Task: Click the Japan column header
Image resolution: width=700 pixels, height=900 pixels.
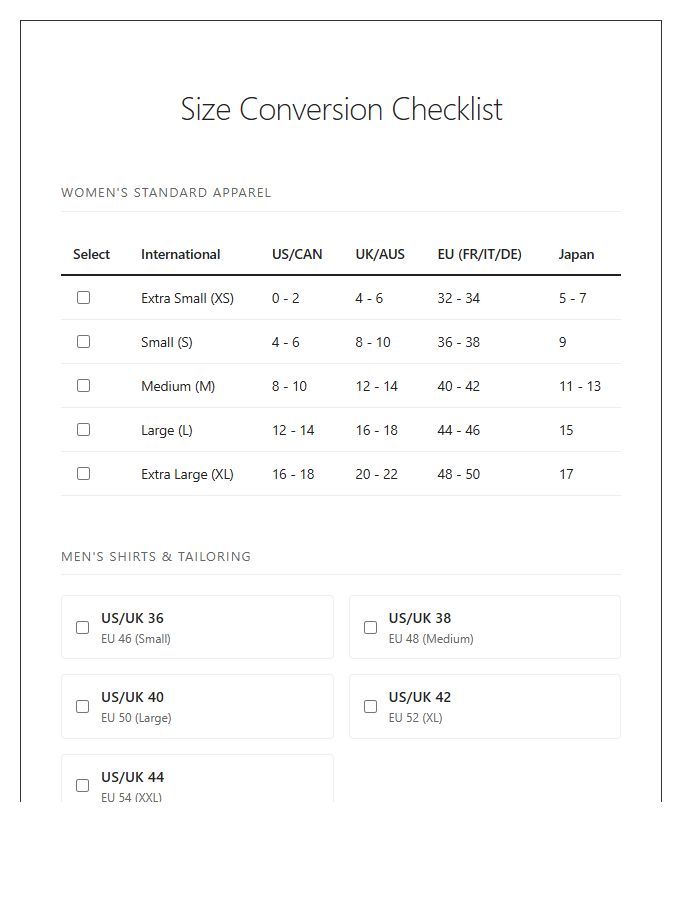Action: point(576,254)
